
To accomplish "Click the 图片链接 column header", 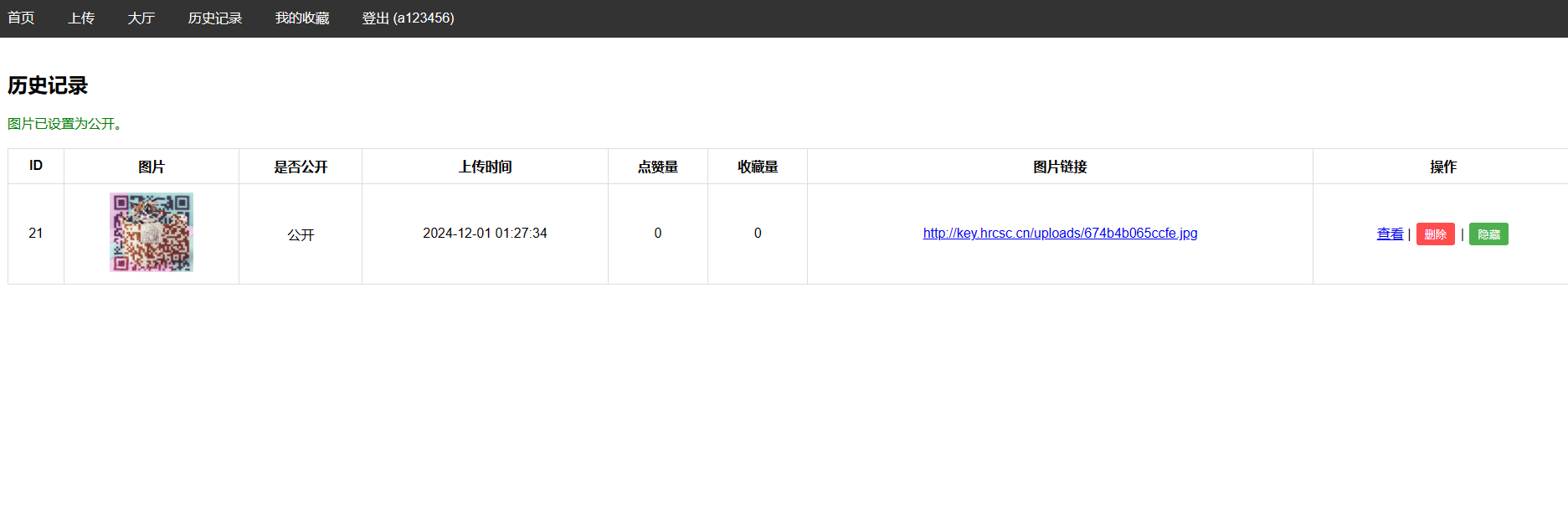I will (x=1060, y=167).
